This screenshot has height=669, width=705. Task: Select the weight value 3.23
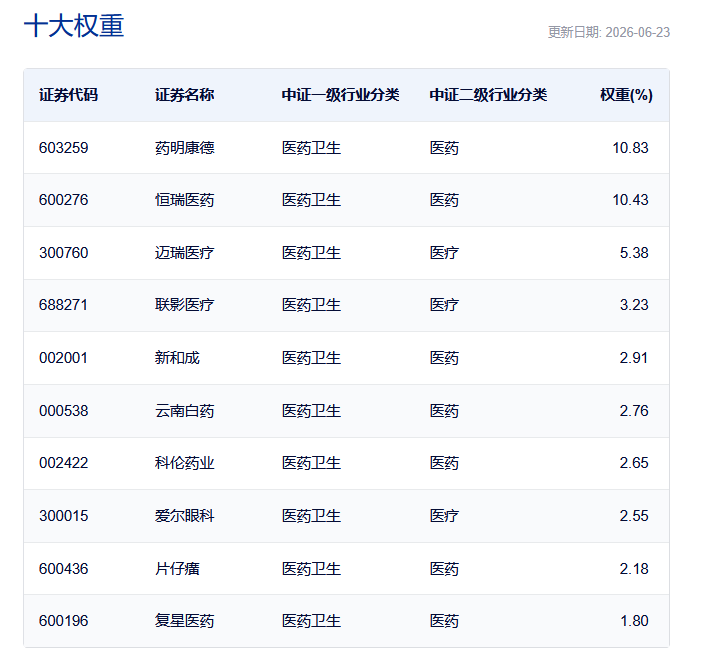(x=634, y=305)
